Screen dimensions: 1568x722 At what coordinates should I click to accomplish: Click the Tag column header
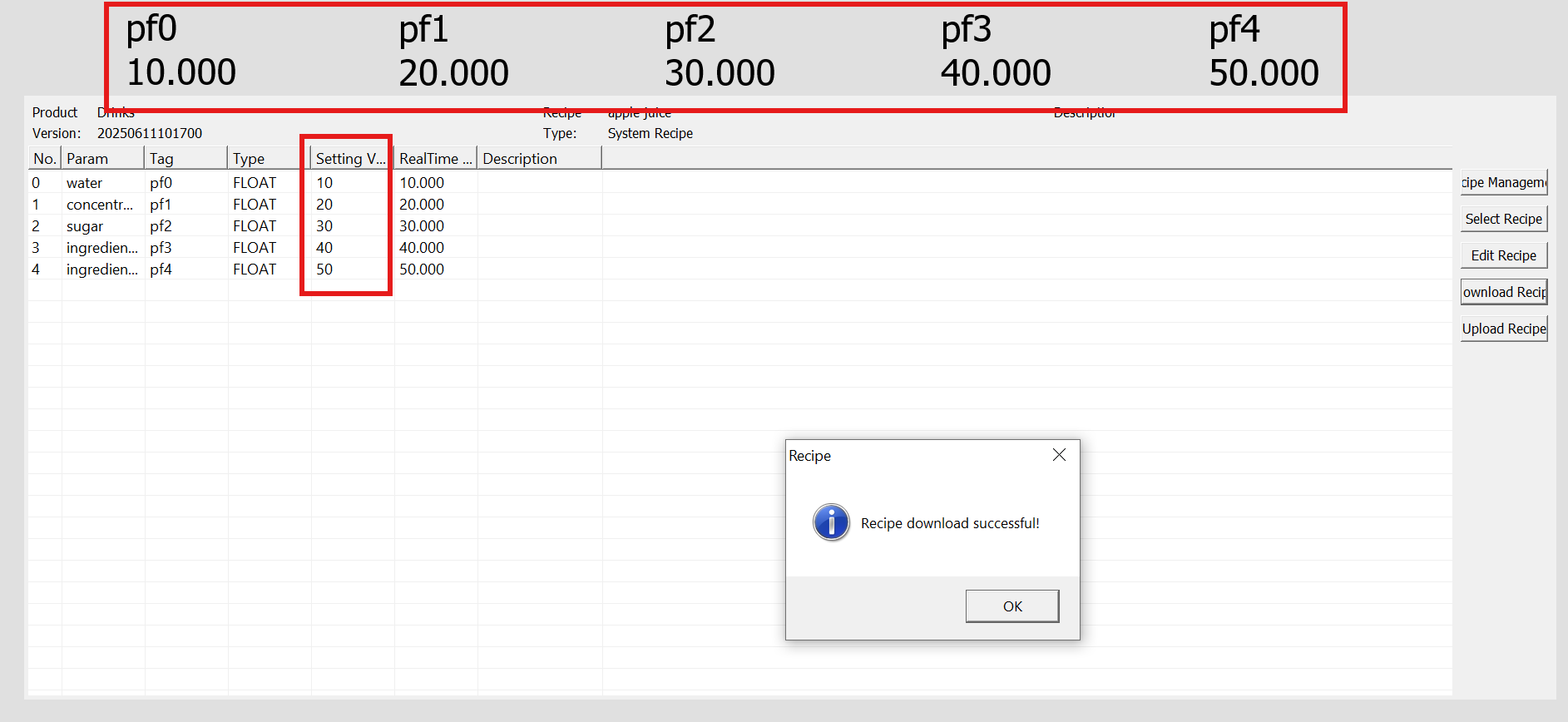186,159
